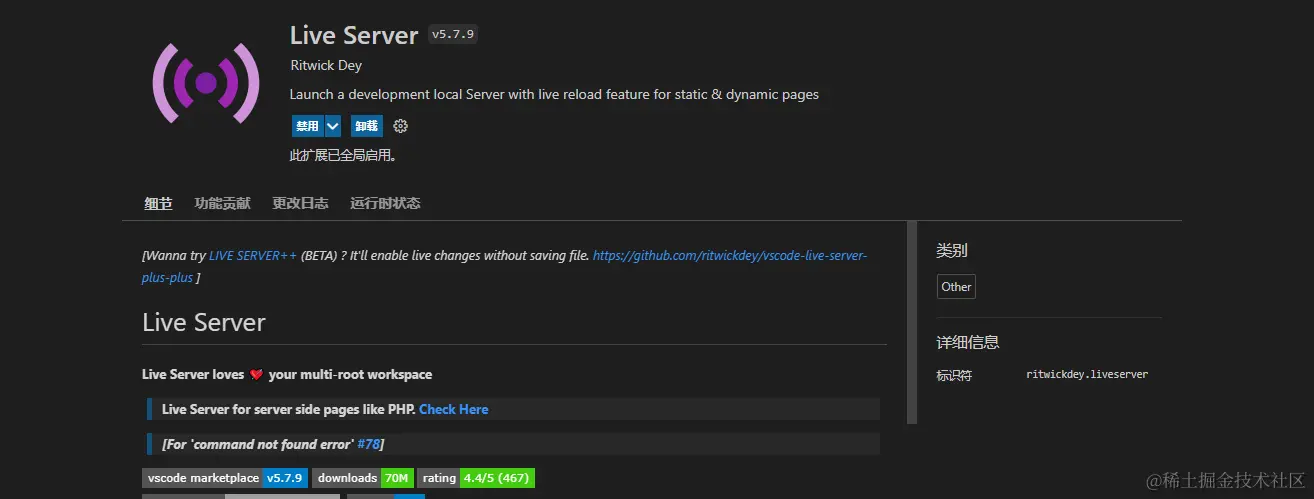Click the 此扩展已全局启用 status text
Screen dimensions: 1314x499
click(x=343, y=155)
